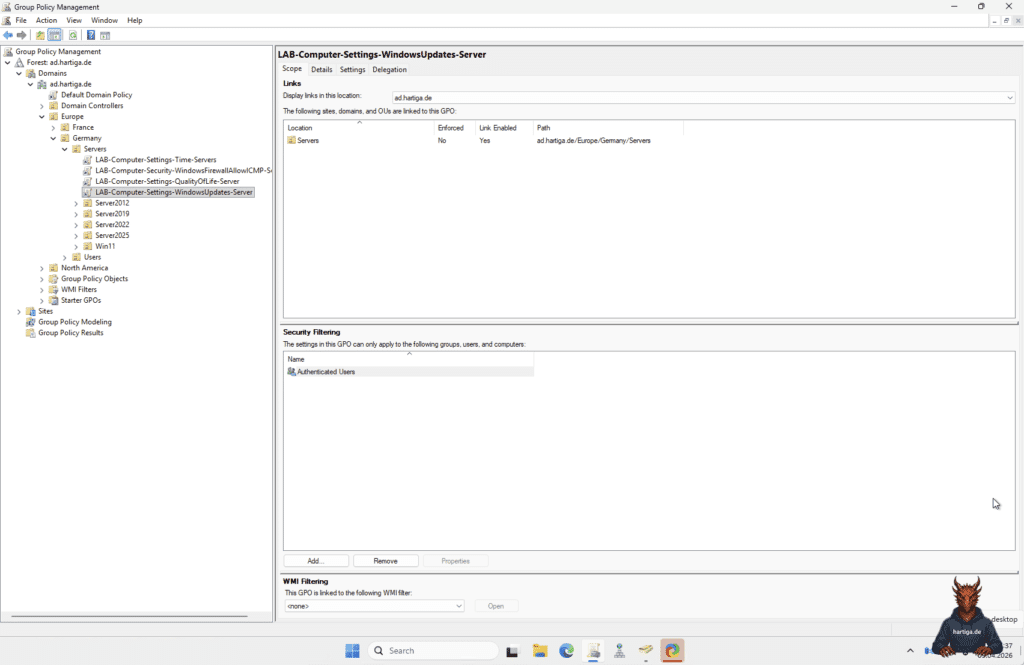Expand the North America tree node

(x=40, y=267)
